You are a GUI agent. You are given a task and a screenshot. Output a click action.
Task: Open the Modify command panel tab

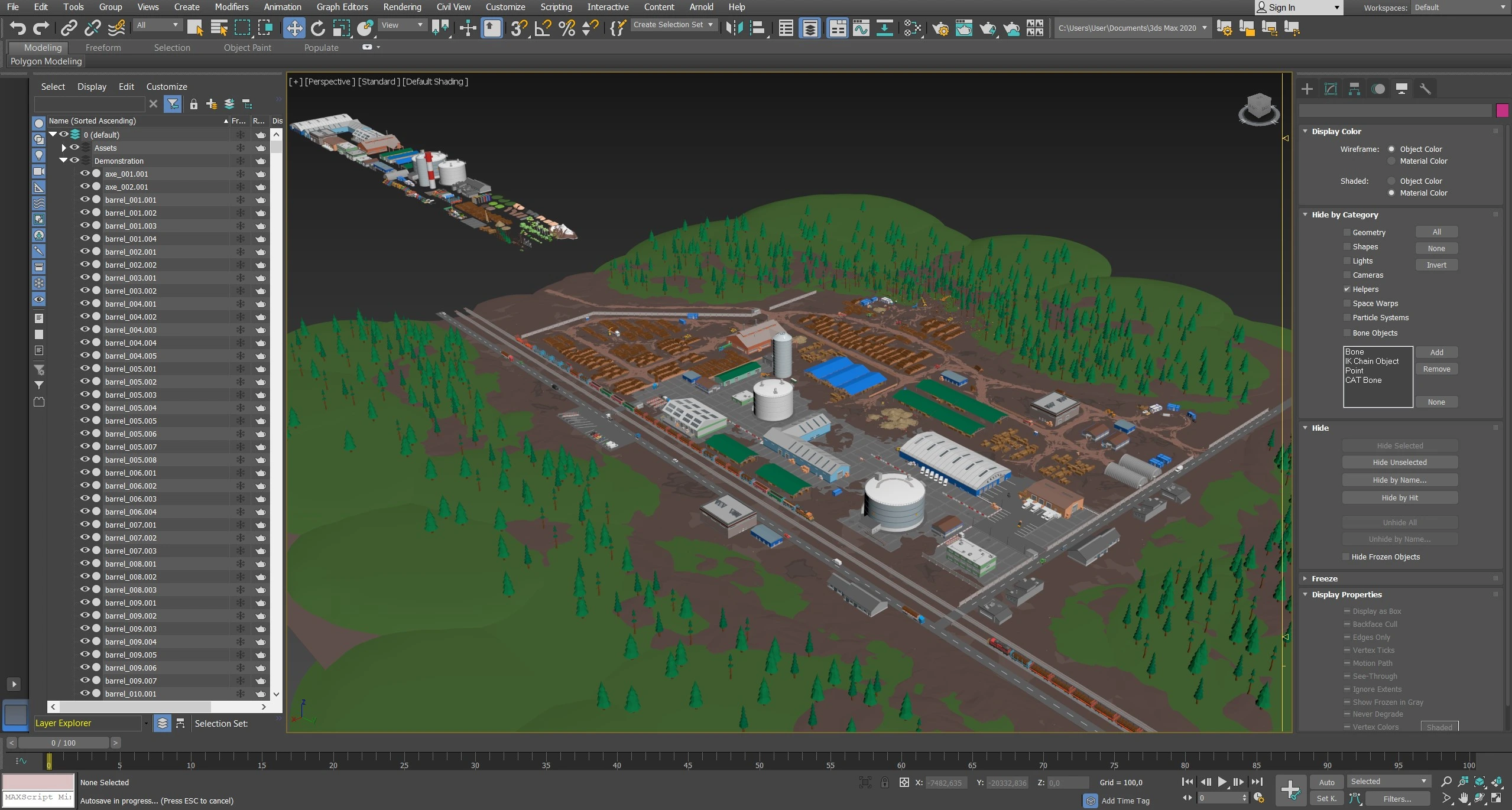(x=1331, y=89)
